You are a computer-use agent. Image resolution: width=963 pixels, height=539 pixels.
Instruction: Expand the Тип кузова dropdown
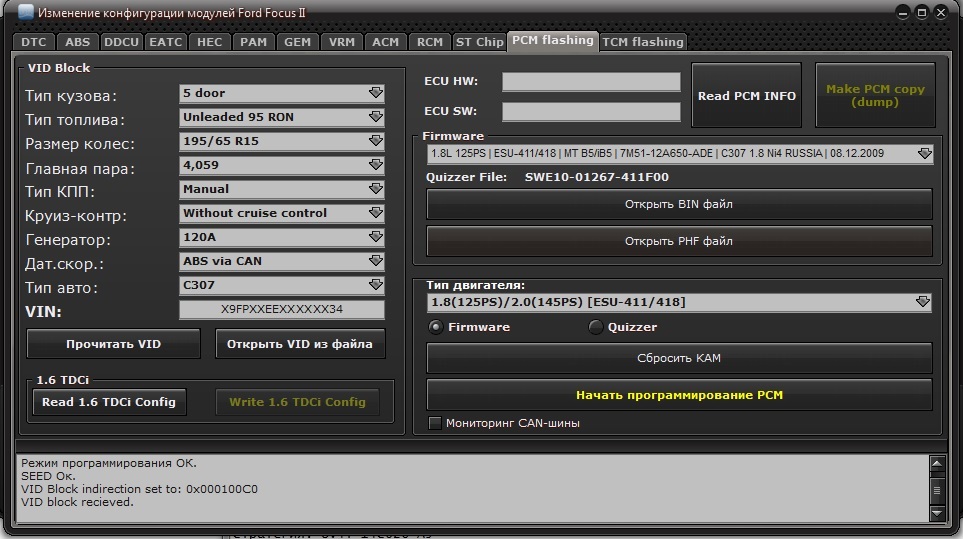coord(376,93)
